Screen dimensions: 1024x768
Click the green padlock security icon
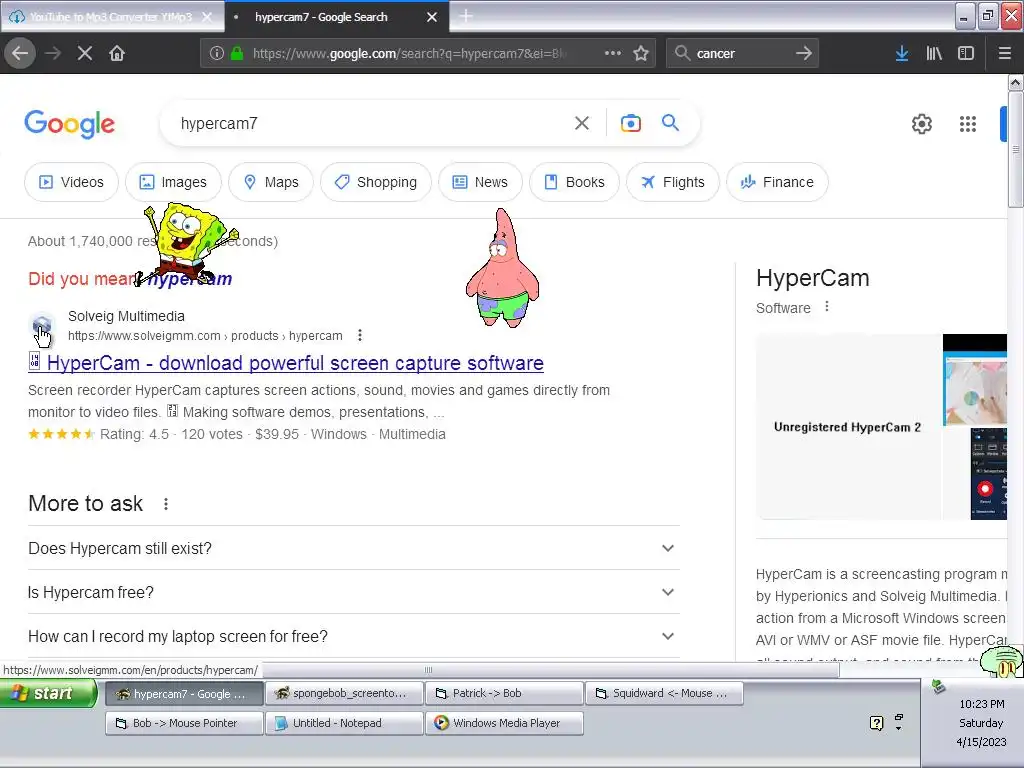coord(237,54)
